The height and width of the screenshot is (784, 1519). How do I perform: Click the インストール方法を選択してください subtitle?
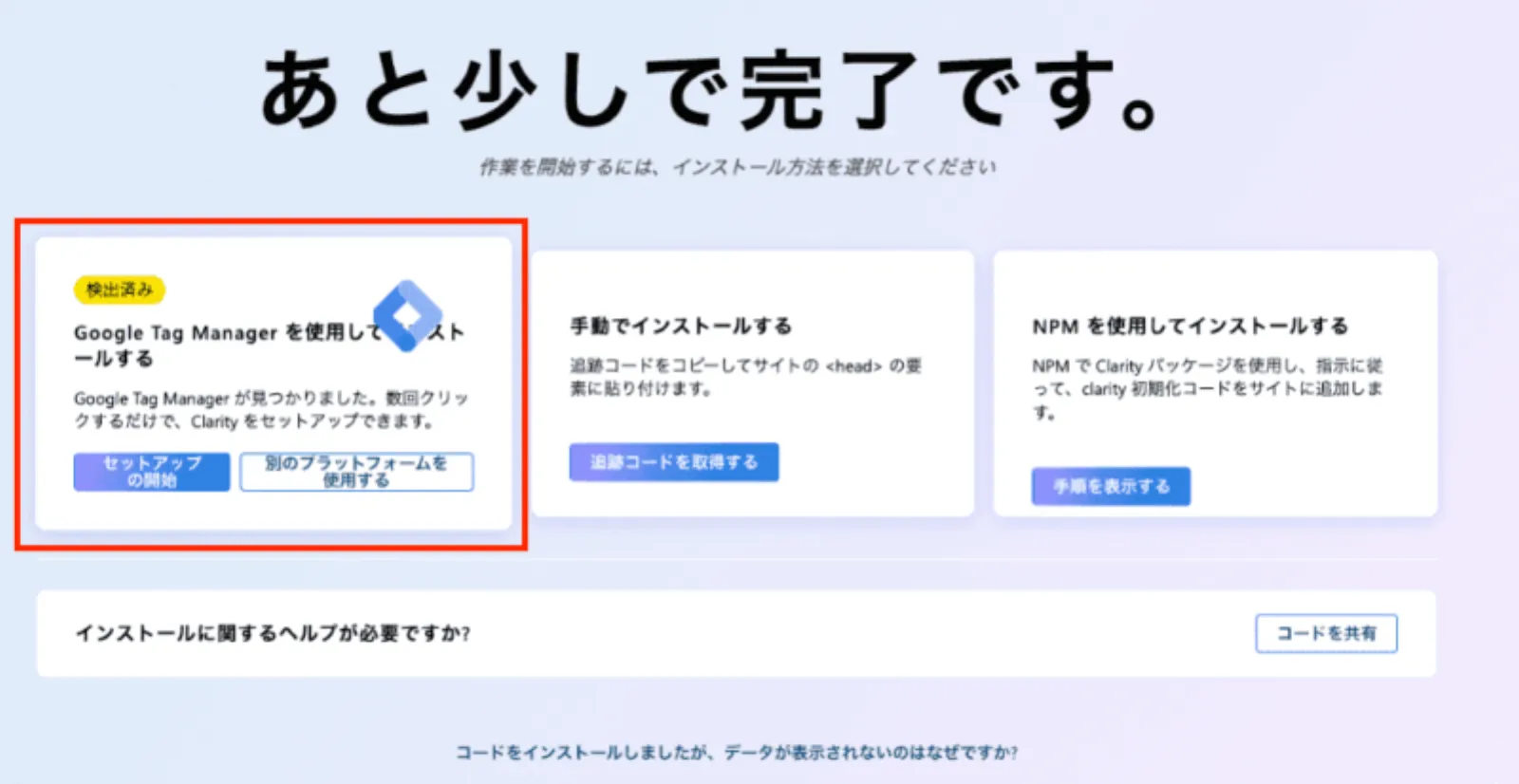(738, 167)
